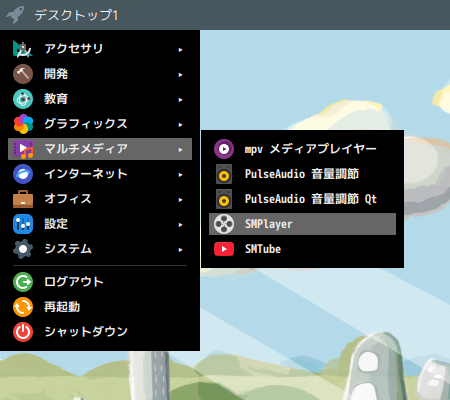Expand the グラフィックス submenu arrow

pos(180,125)
